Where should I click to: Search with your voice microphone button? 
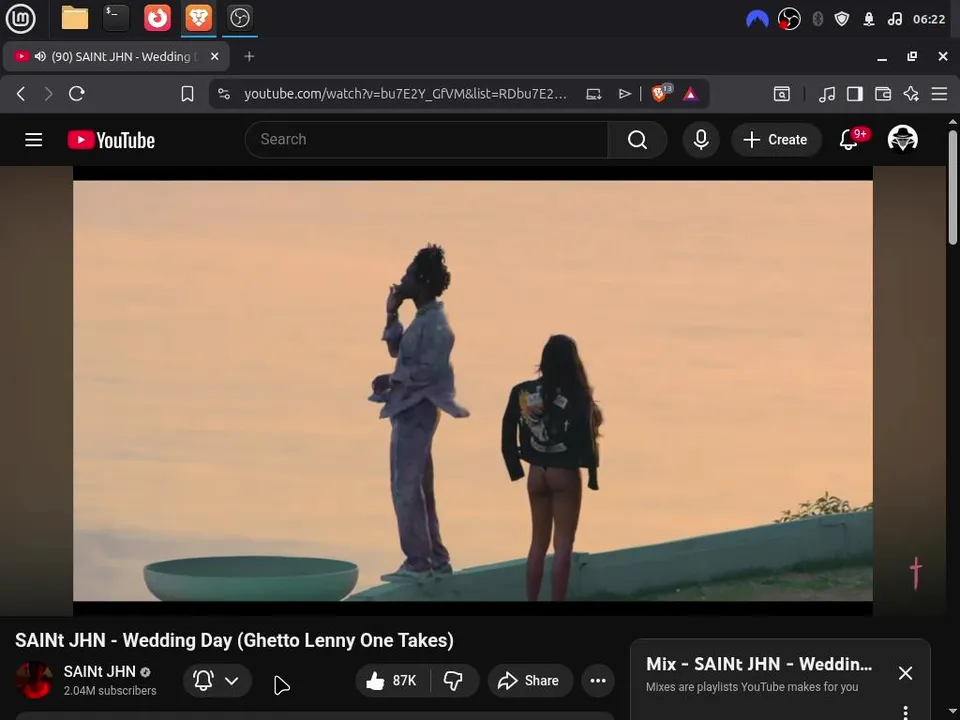701,140
